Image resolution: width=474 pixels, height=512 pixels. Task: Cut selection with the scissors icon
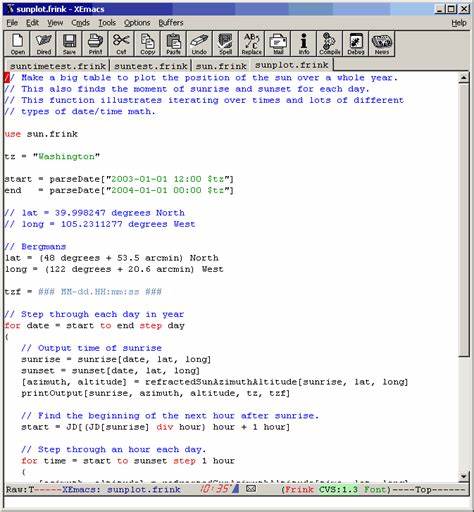[x=121, y=44]
